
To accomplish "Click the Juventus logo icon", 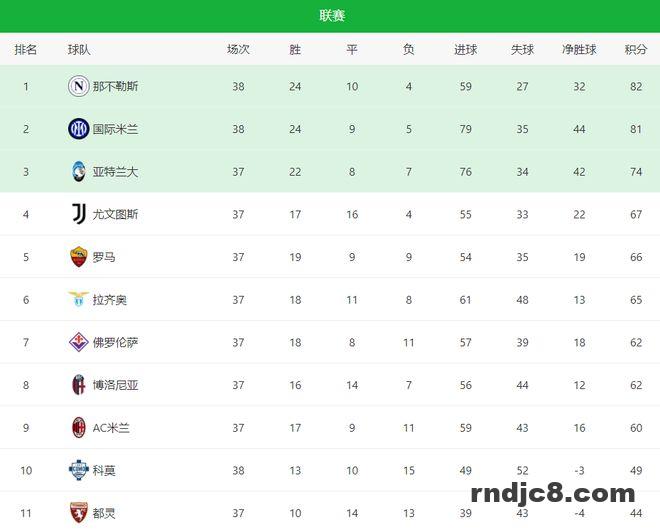I will 79,214.
